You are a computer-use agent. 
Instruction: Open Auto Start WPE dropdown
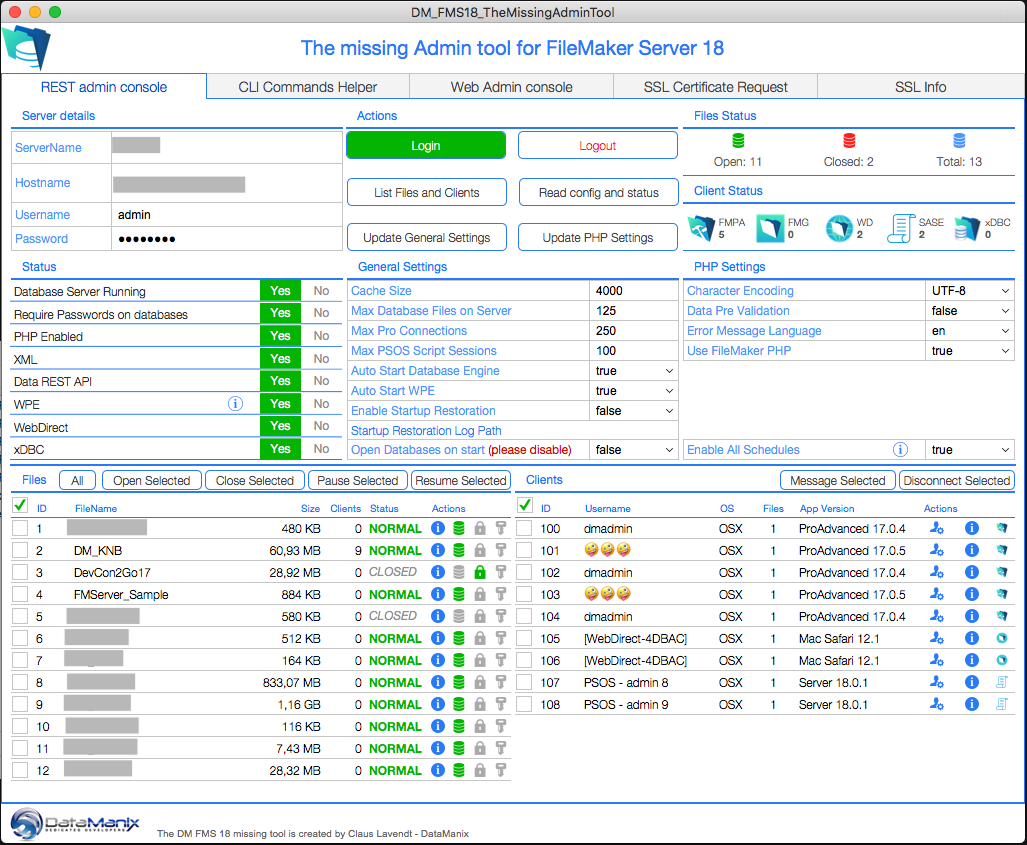[633, 390]
